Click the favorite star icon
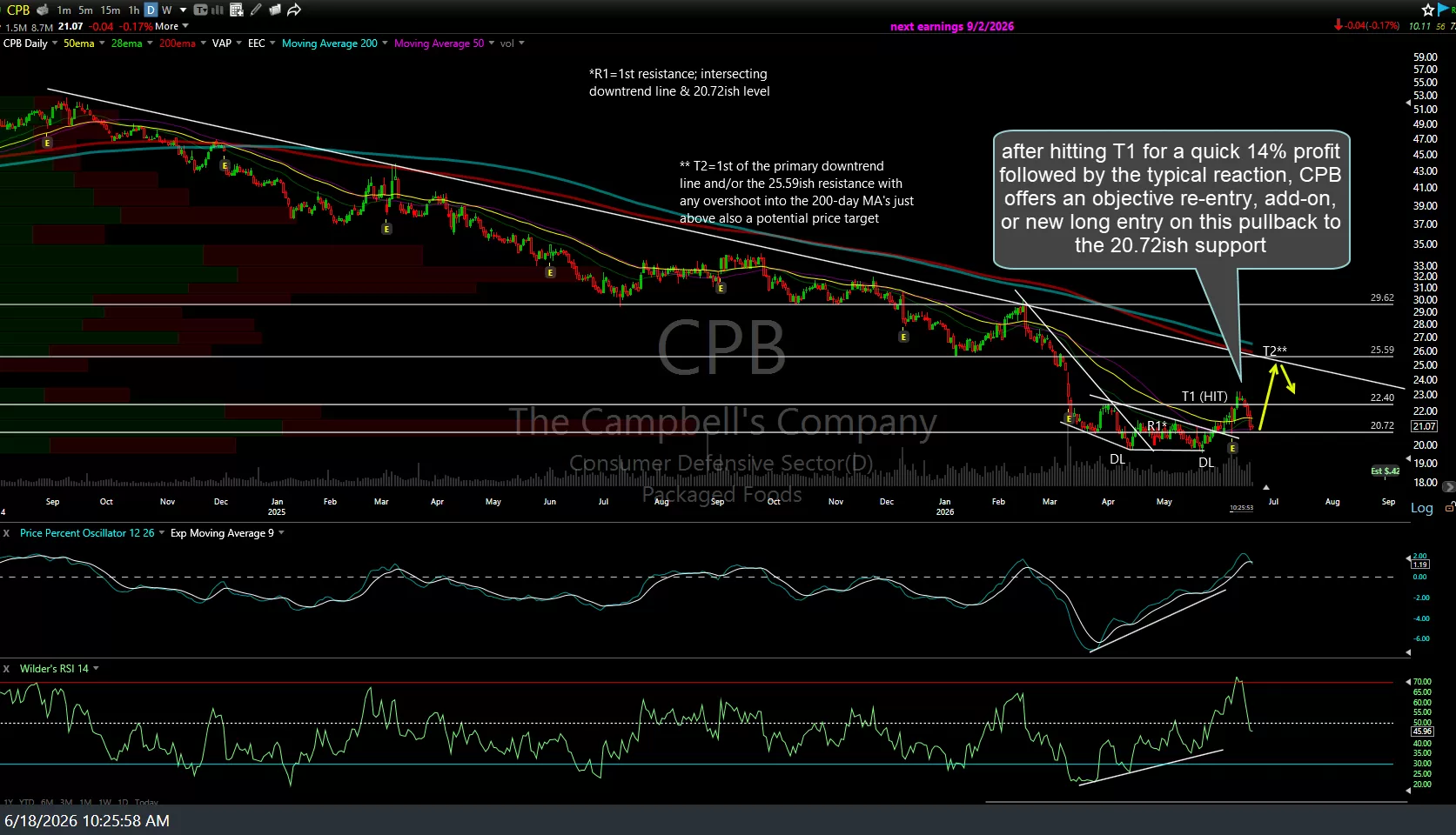The image size is (1456, 835). [x=1427, y=10]
